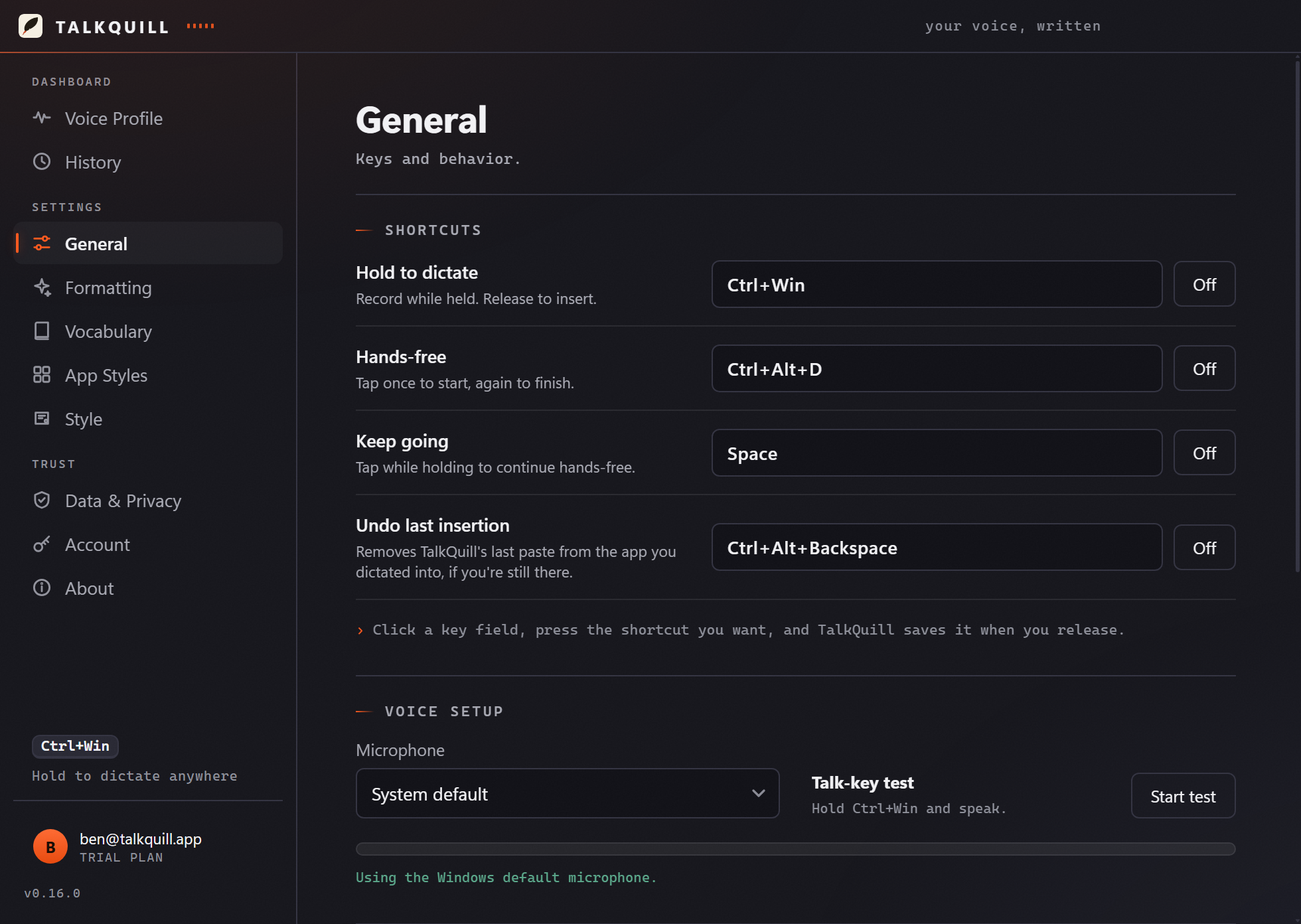Click the History clock icon
This screenshot has width=1301, height=924.
tap(42, 162)
